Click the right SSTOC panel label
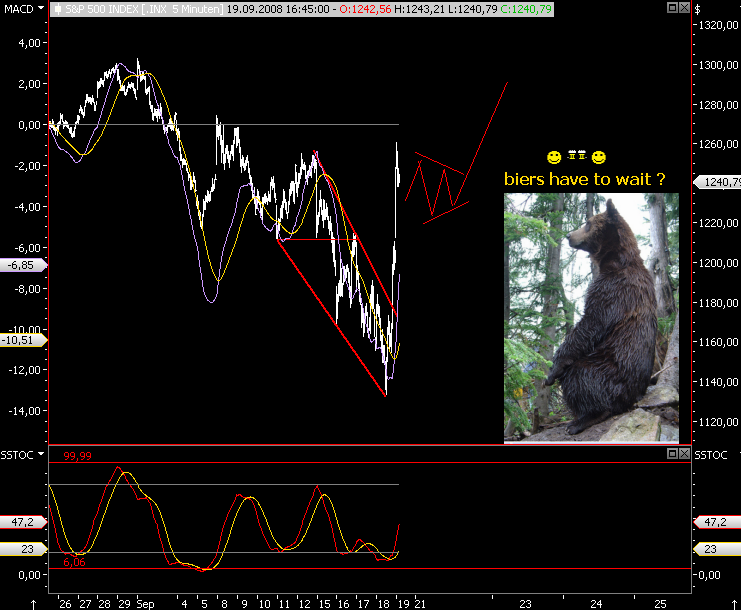This screenshot has height=610, width=741. tap(711, 455)
